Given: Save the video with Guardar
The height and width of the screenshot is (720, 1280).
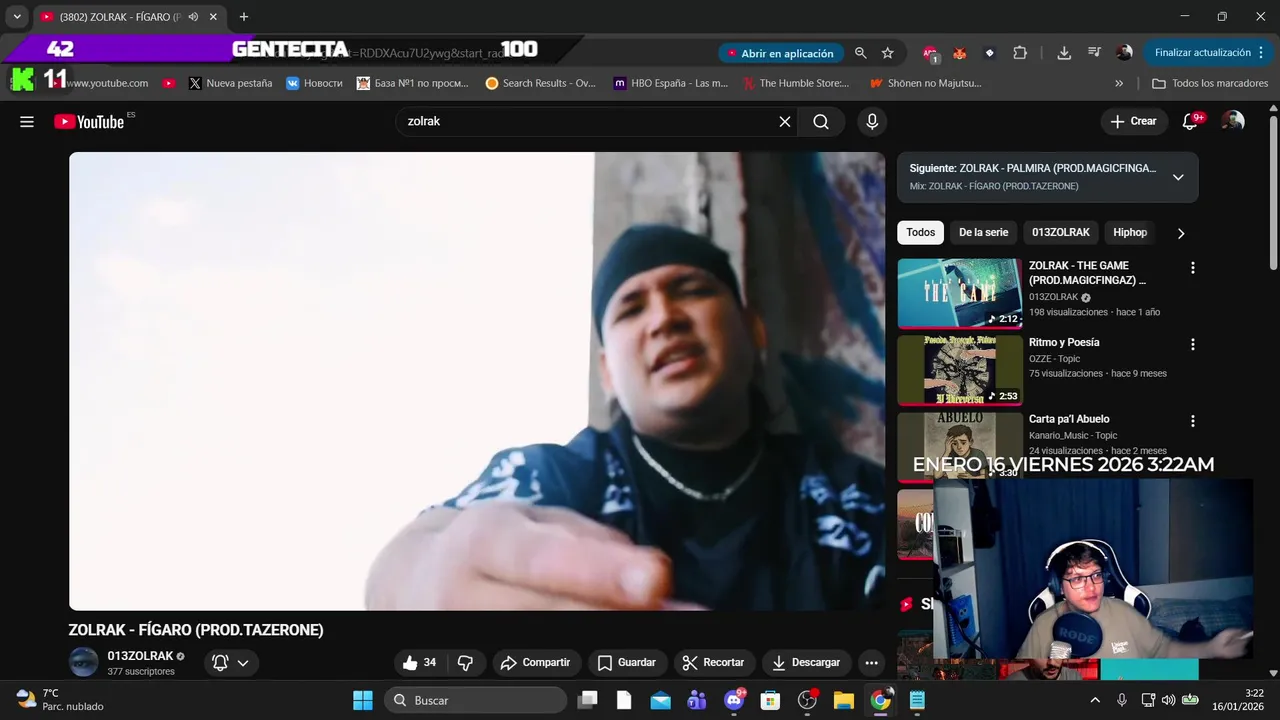Looking at the screenshot, I should (x=627, y=663).
